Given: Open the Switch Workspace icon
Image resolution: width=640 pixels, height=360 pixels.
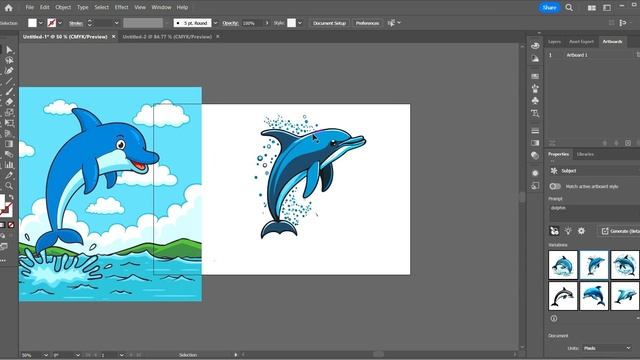Looking at the screenshot, I should 607,8.
